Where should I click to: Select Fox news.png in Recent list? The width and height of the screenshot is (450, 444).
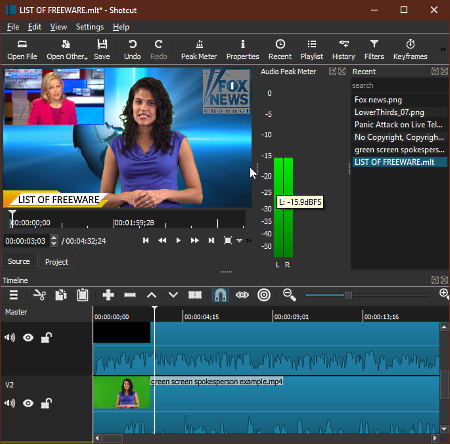[x=399, y=100]
